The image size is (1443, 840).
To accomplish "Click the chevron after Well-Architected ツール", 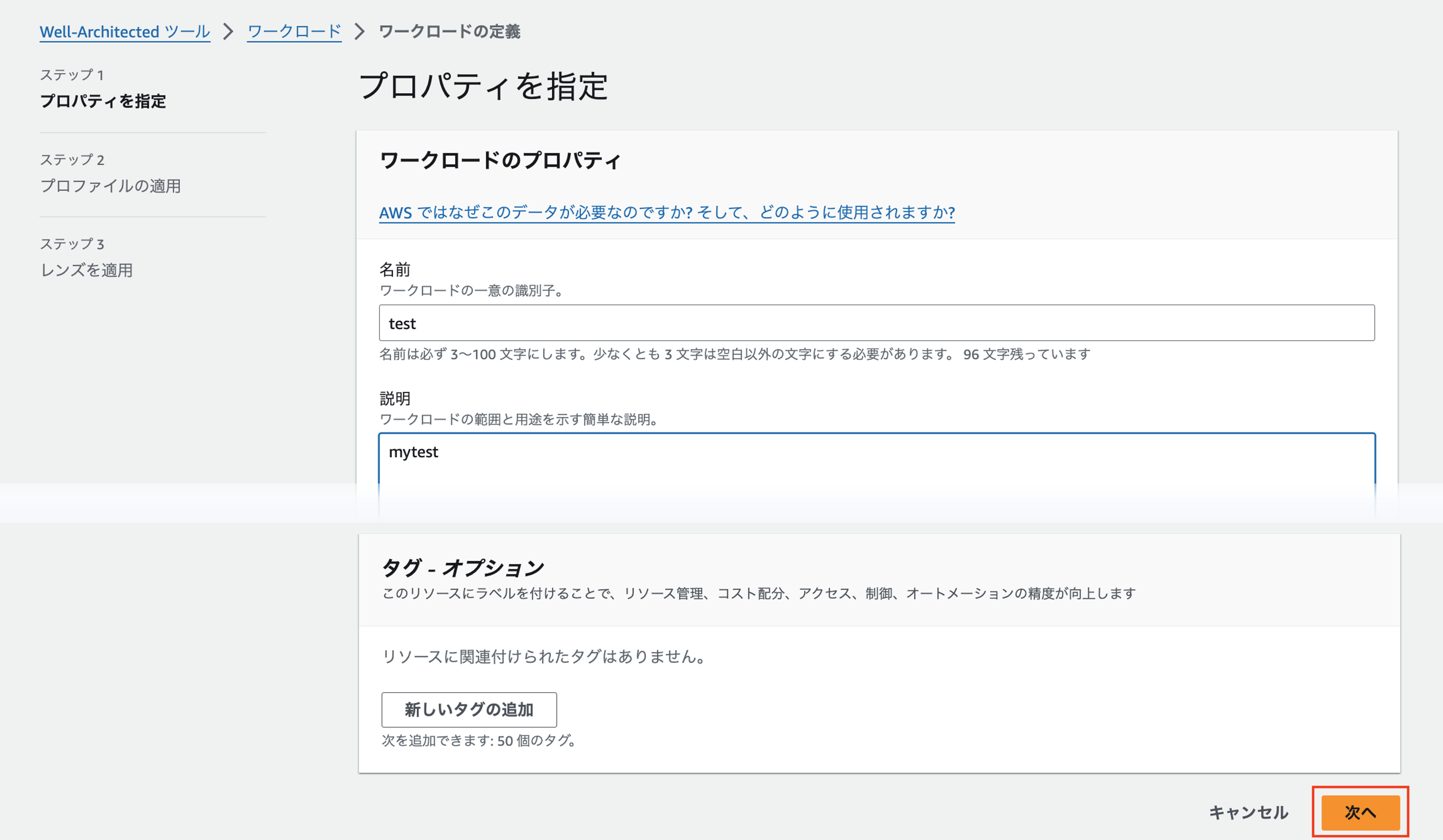I will pos(228,31).
